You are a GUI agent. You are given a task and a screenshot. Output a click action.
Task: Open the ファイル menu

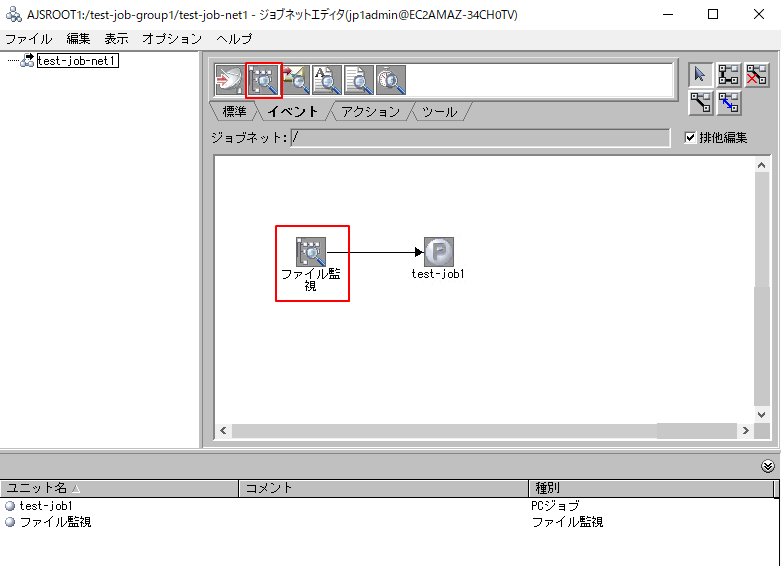[28, 38]
